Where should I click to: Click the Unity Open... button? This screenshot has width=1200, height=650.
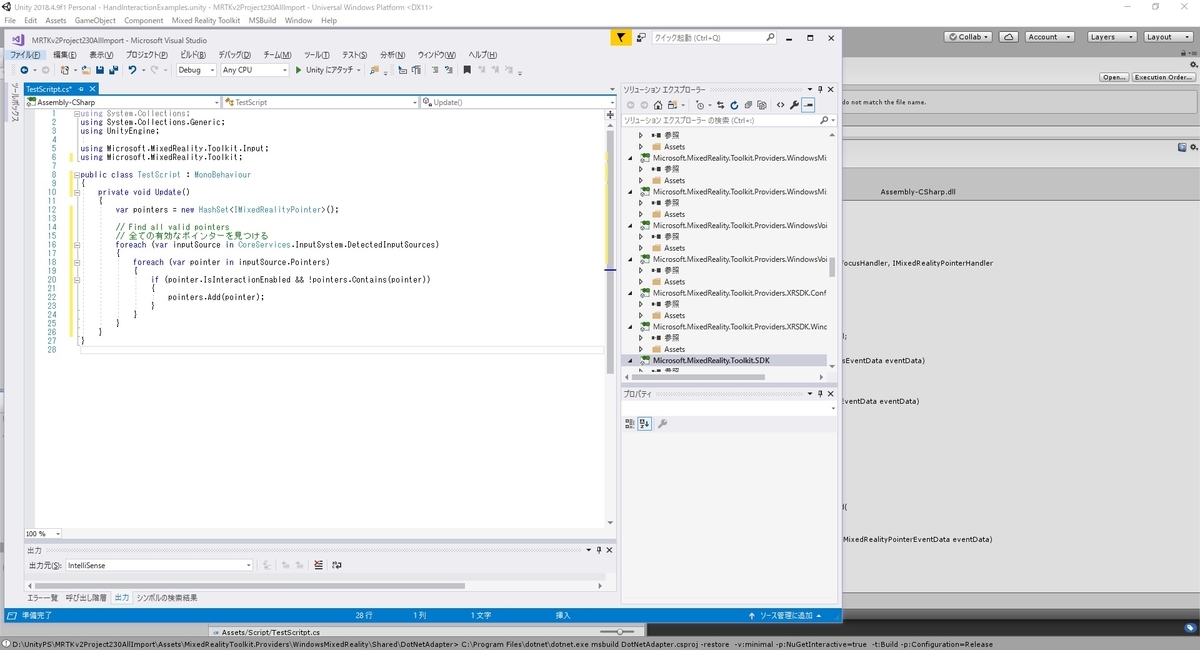(x=1114, y=77)
